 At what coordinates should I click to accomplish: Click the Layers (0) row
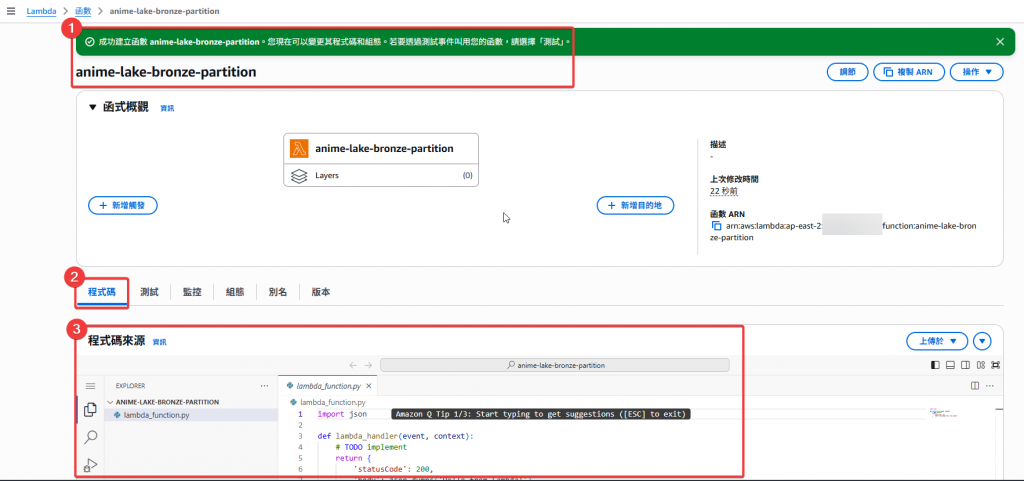(381, 176)
